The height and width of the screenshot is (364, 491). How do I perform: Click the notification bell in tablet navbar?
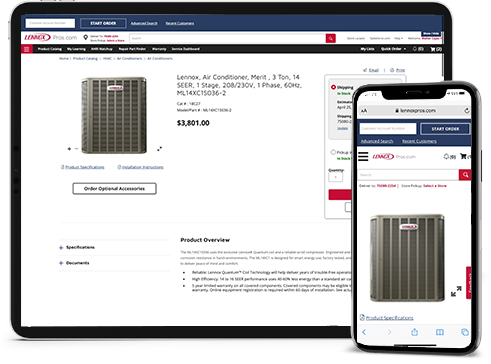pos(415,49)
